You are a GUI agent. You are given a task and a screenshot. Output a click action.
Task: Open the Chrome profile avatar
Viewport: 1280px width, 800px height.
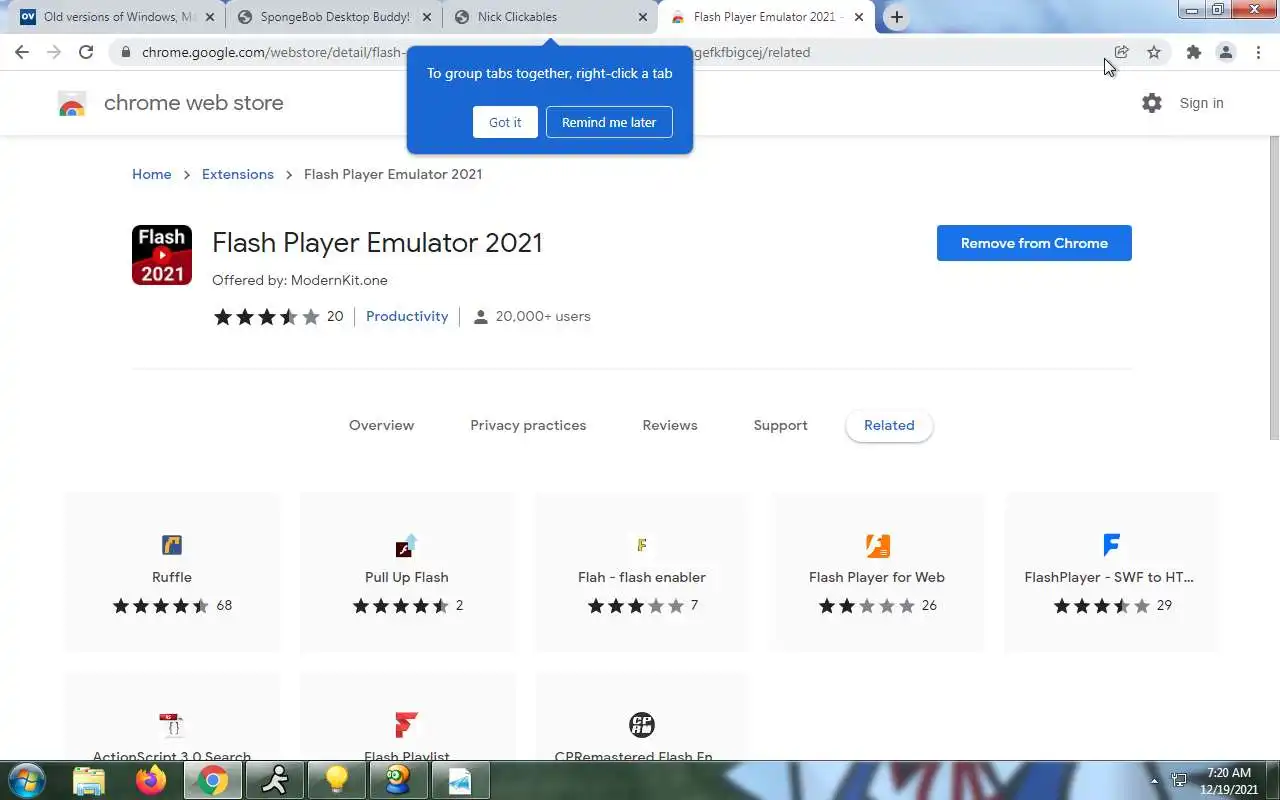pos(1226,52)
